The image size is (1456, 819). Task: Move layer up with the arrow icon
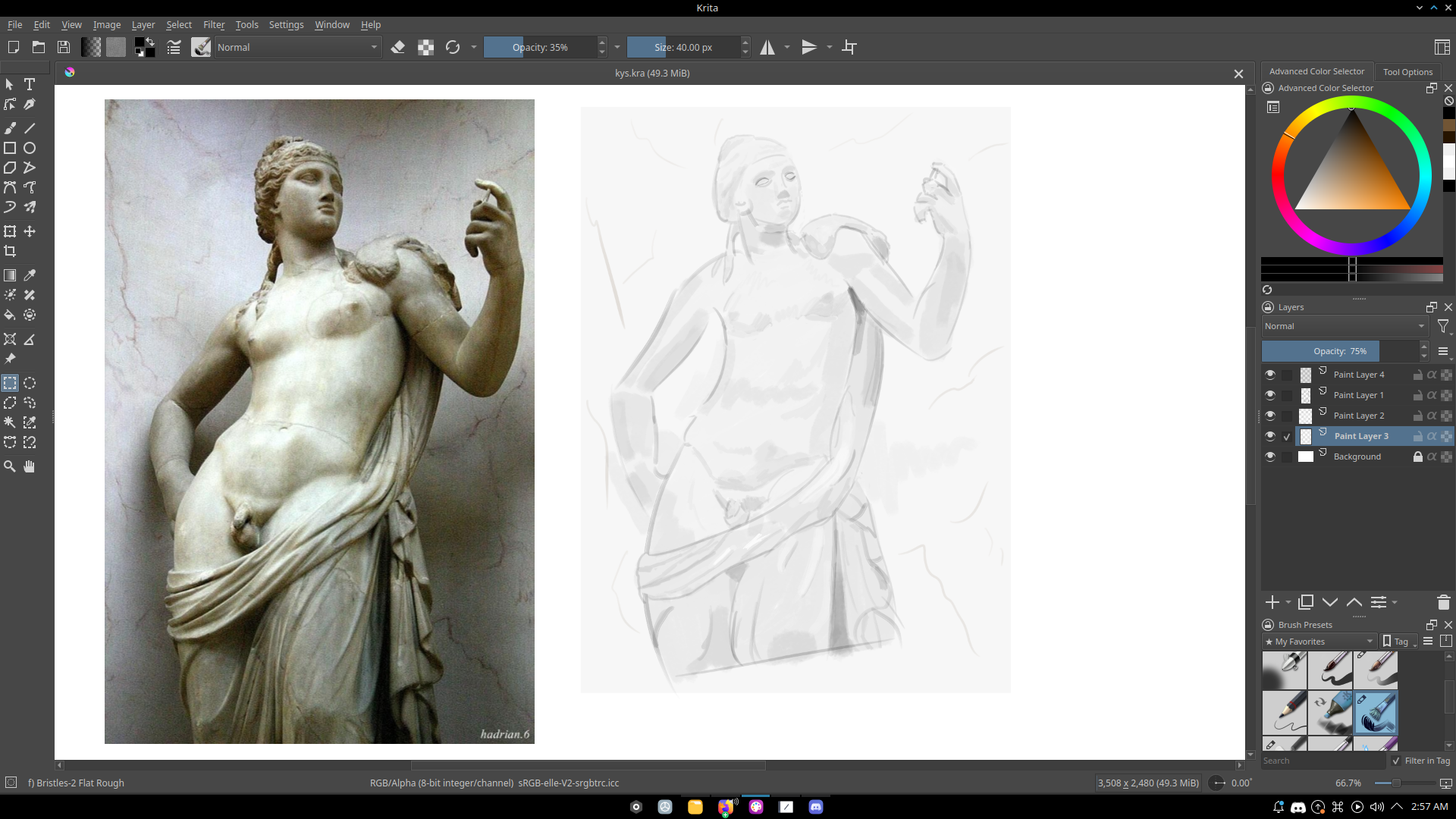pyautogui.click(x=1354, y=602)
